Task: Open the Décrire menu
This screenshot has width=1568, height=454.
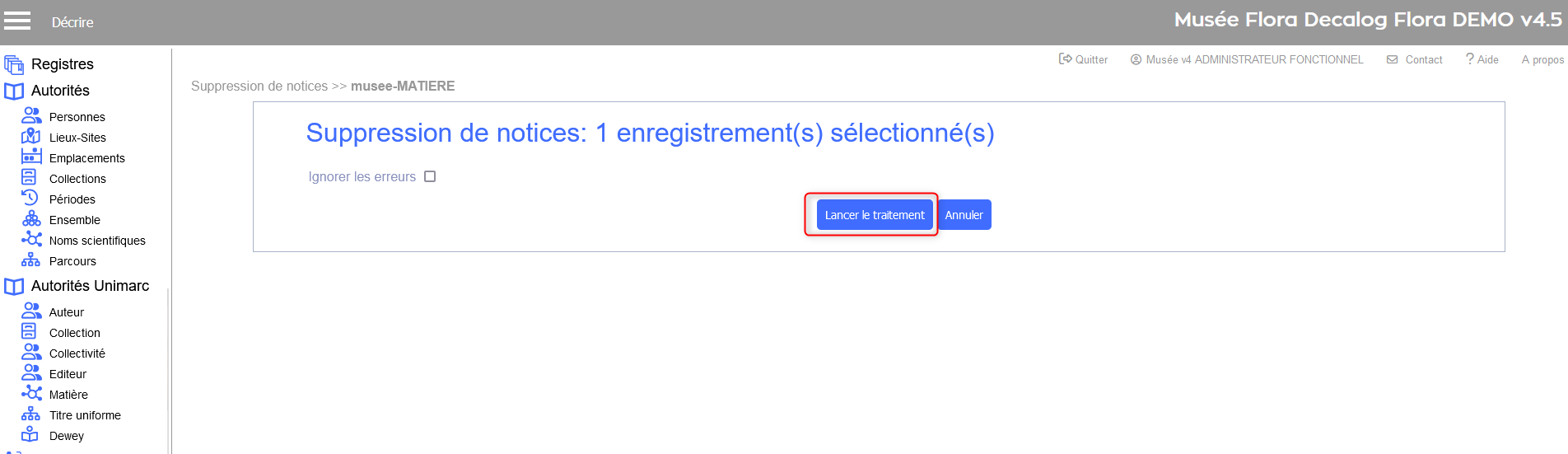Action: click(72, 22)
